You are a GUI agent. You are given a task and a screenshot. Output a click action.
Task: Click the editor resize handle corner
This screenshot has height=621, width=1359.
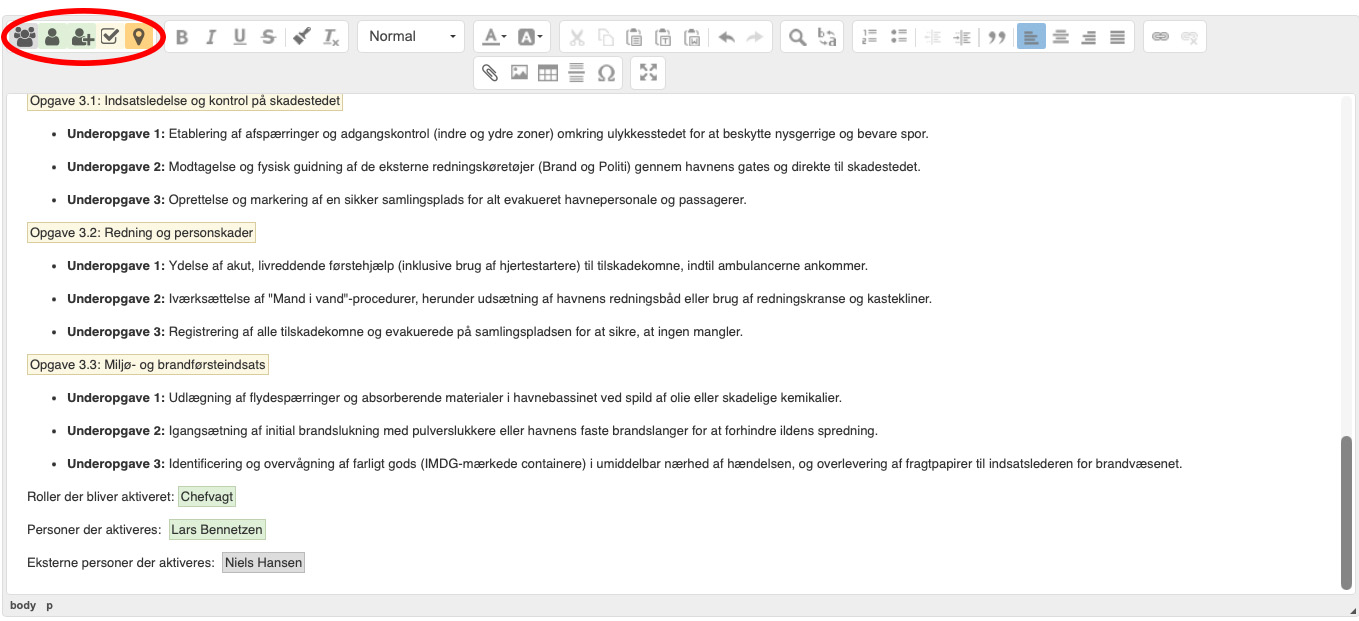1353,610
